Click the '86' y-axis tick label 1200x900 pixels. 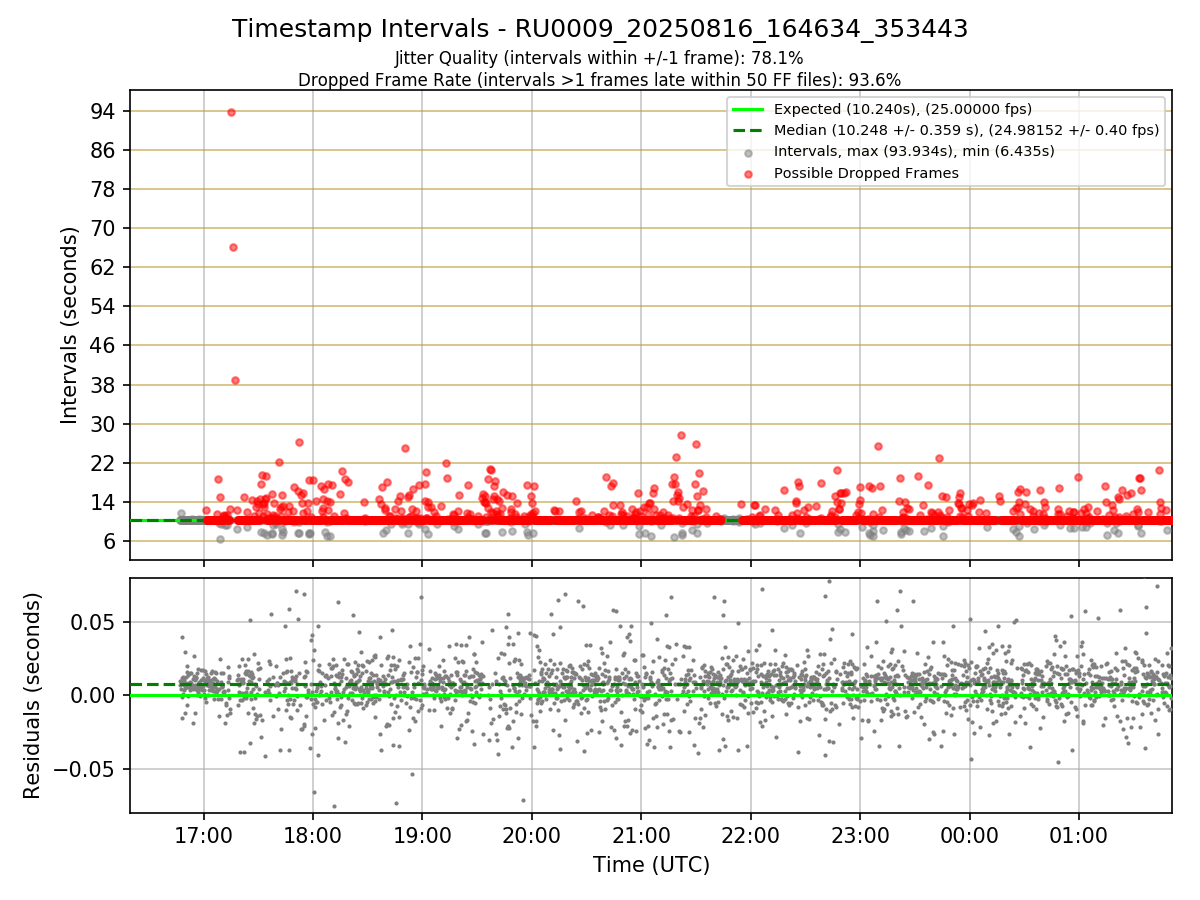click(104, 150)
